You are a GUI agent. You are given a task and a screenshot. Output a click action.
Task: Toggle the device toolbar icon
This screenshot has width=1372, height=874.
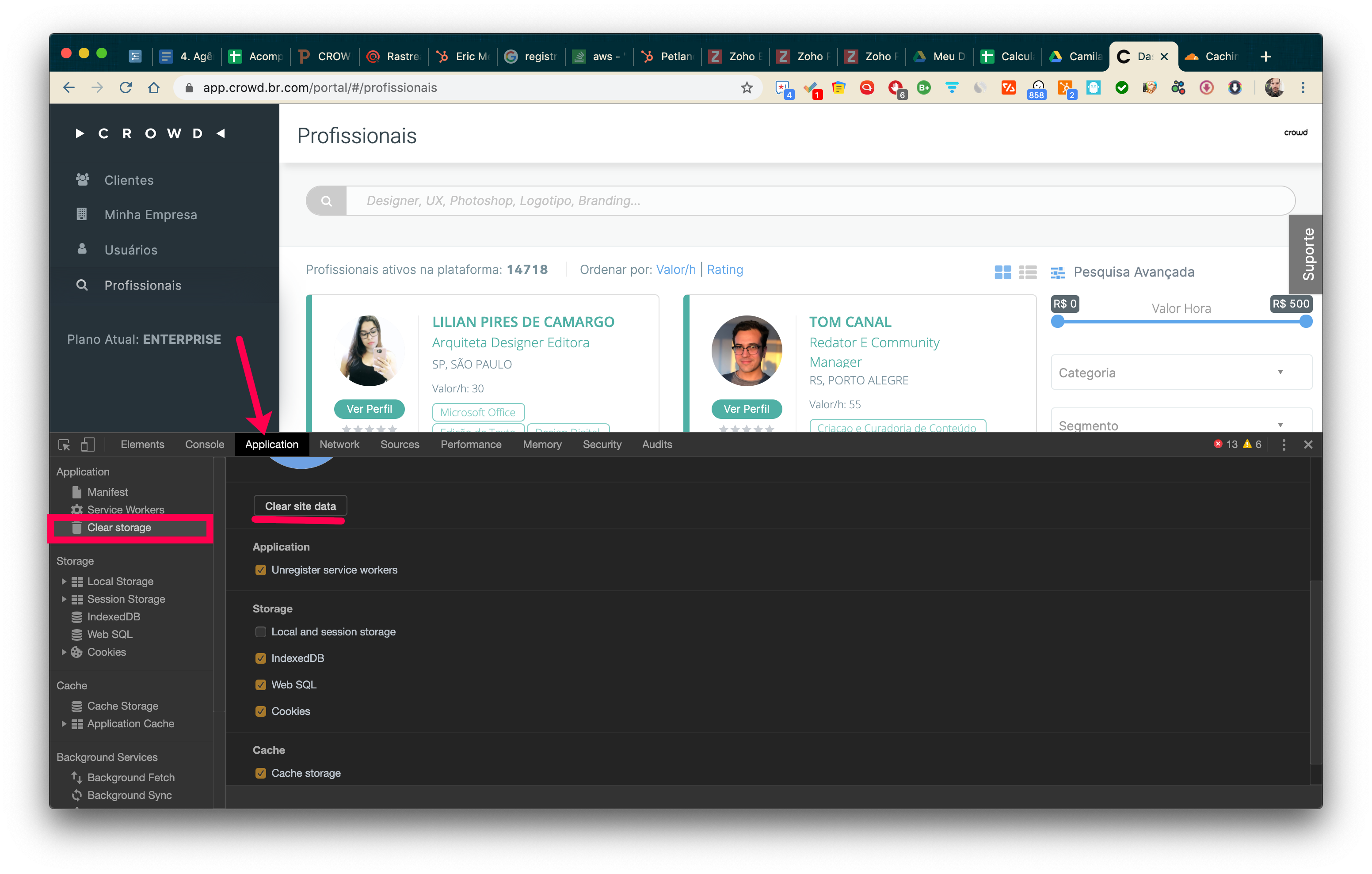[88, 445]
